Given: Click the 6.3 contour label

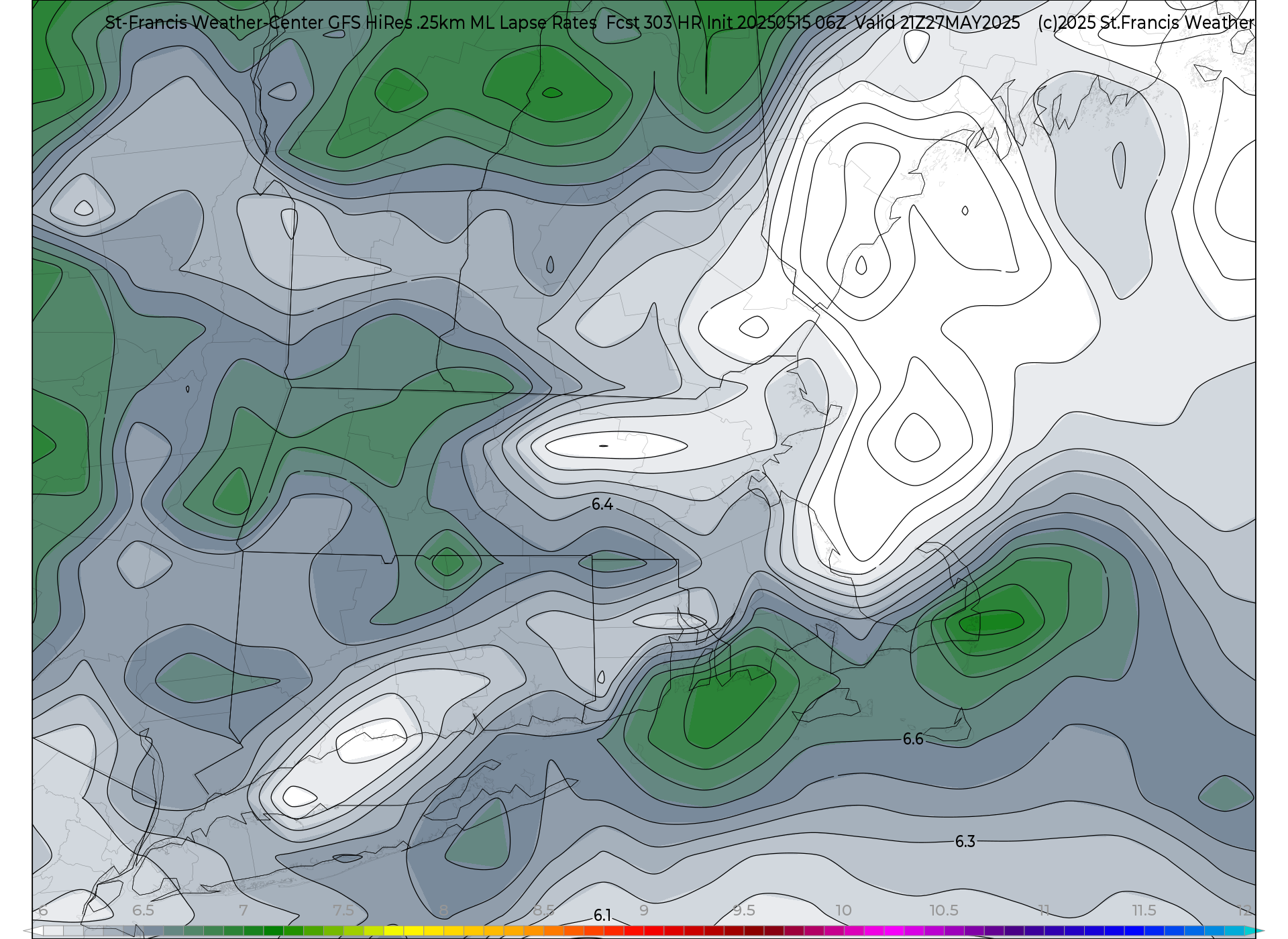Looking at the screenshot, I should [965, 842].
